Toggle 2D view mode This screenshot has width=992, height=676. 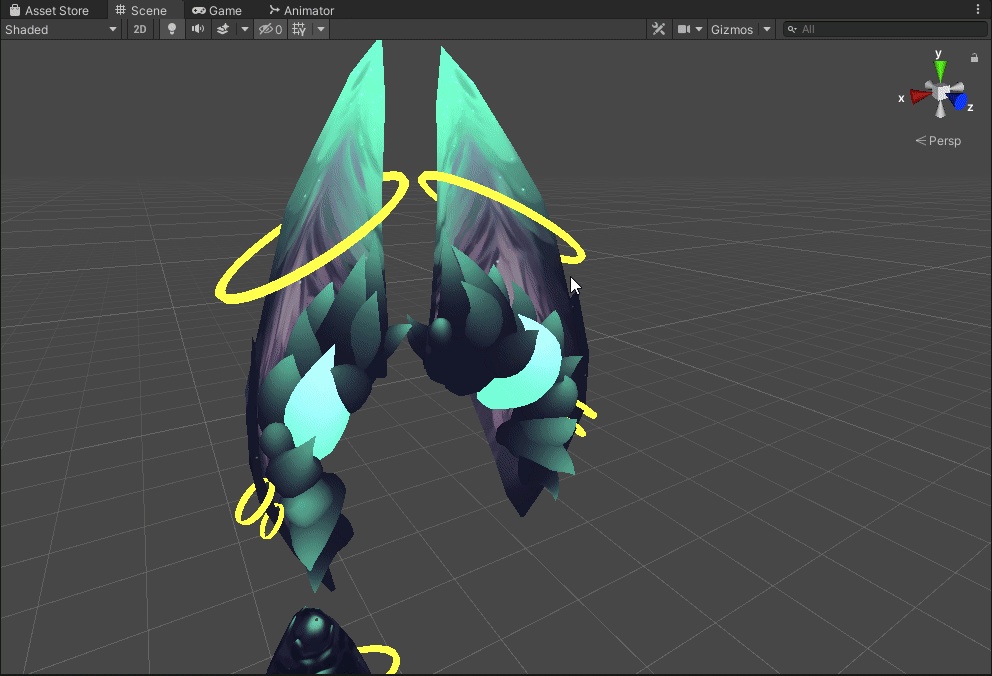click(x=139, y=29)
